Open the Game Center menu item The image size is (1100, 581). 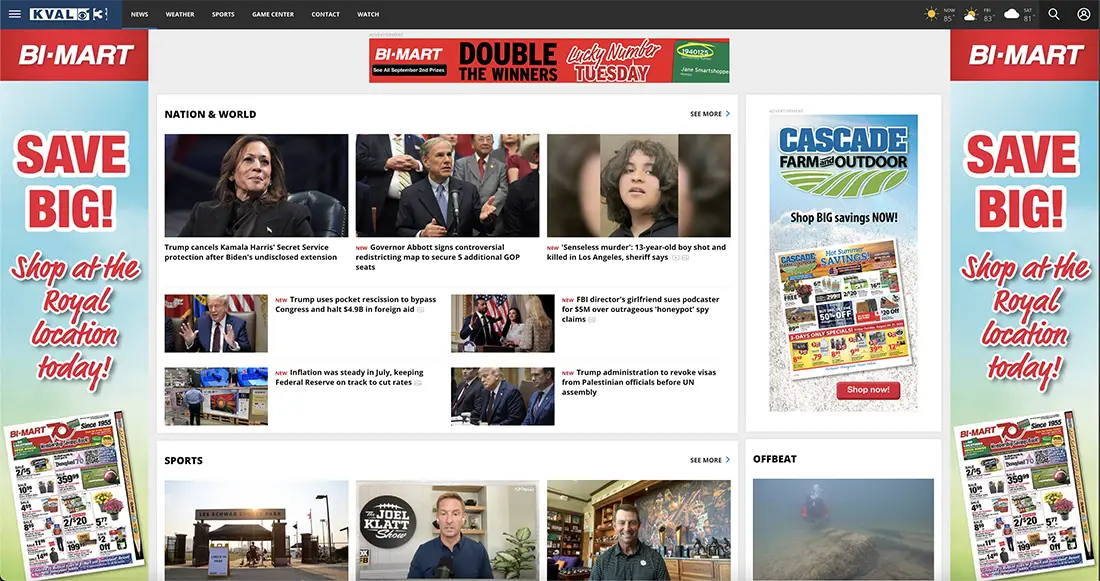point(273,14)
